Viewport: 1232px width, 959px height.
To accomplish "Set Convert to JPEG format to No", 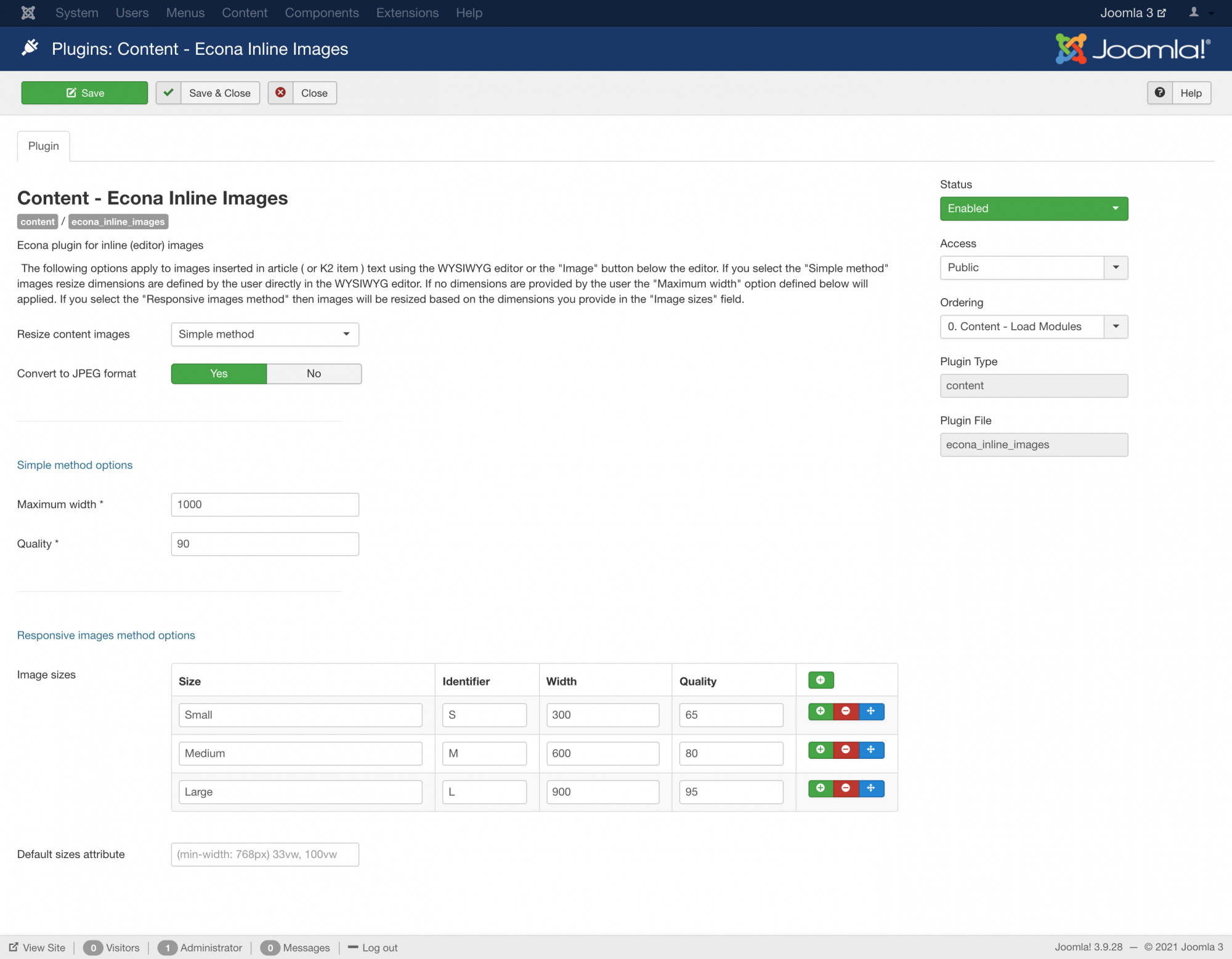I will [x=314, y=373].
